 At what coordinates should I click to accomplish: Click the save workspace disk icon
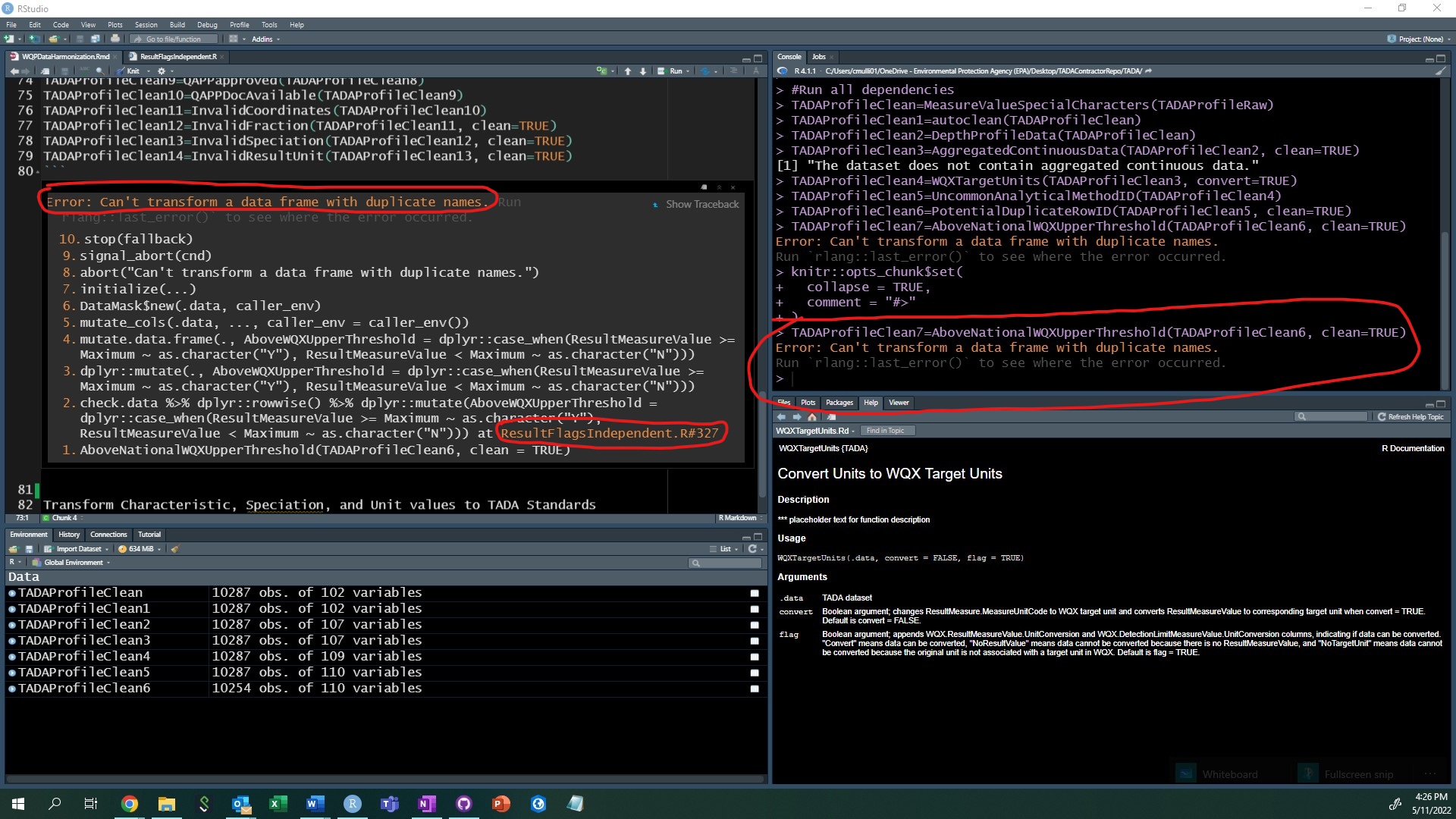pyautogui.click(x=29, y=549)
